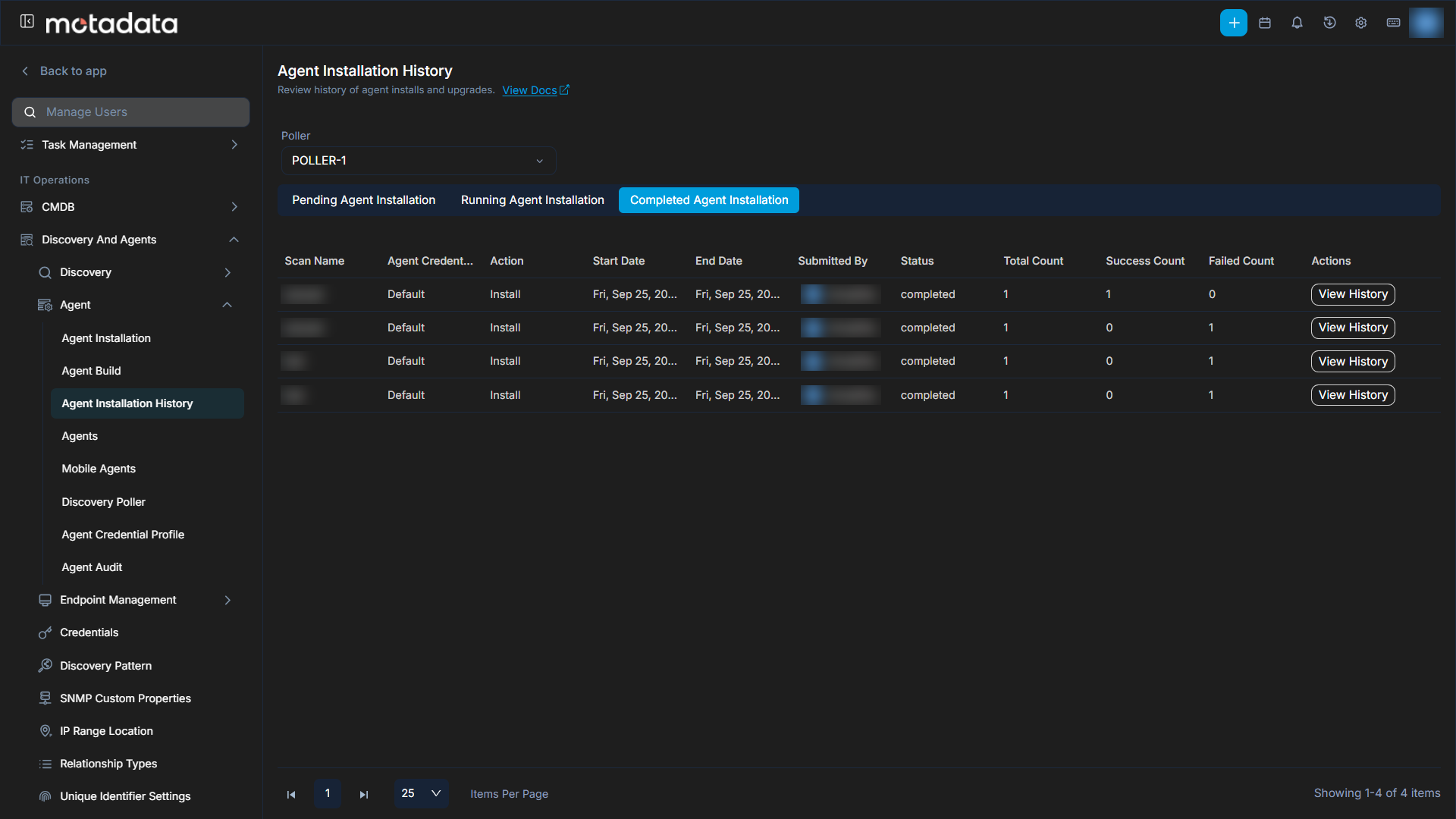Open the user avatar menu

pyautogui.click(x=1426, y=23)
